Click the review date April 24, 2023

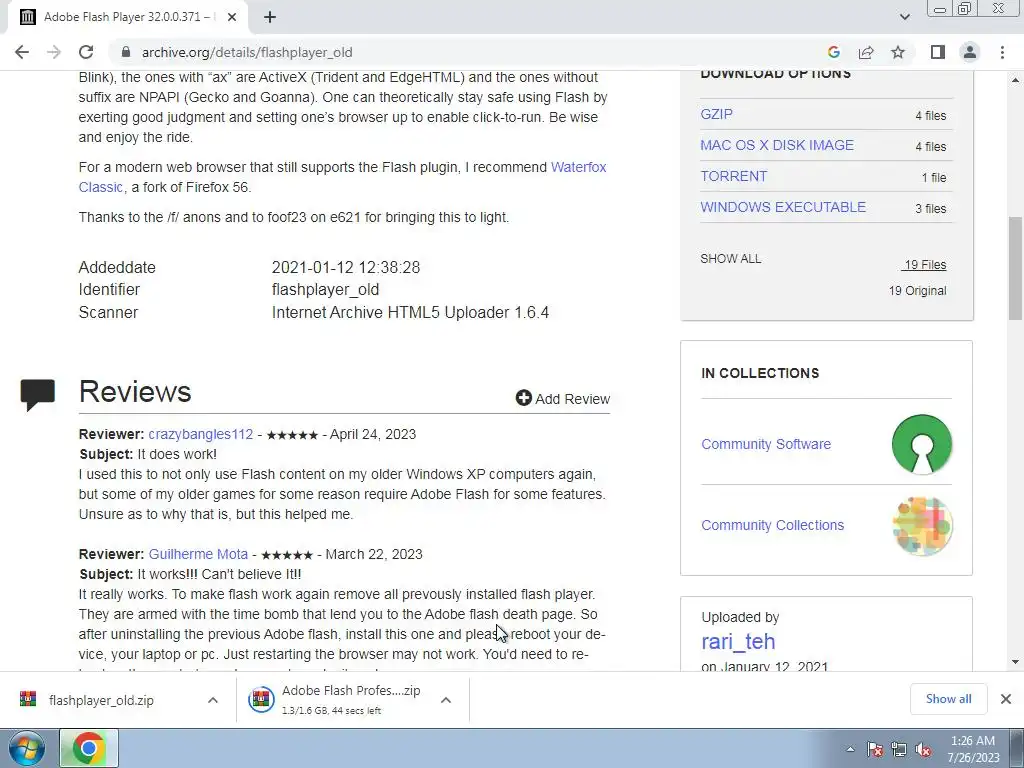(x=372, y=434)
